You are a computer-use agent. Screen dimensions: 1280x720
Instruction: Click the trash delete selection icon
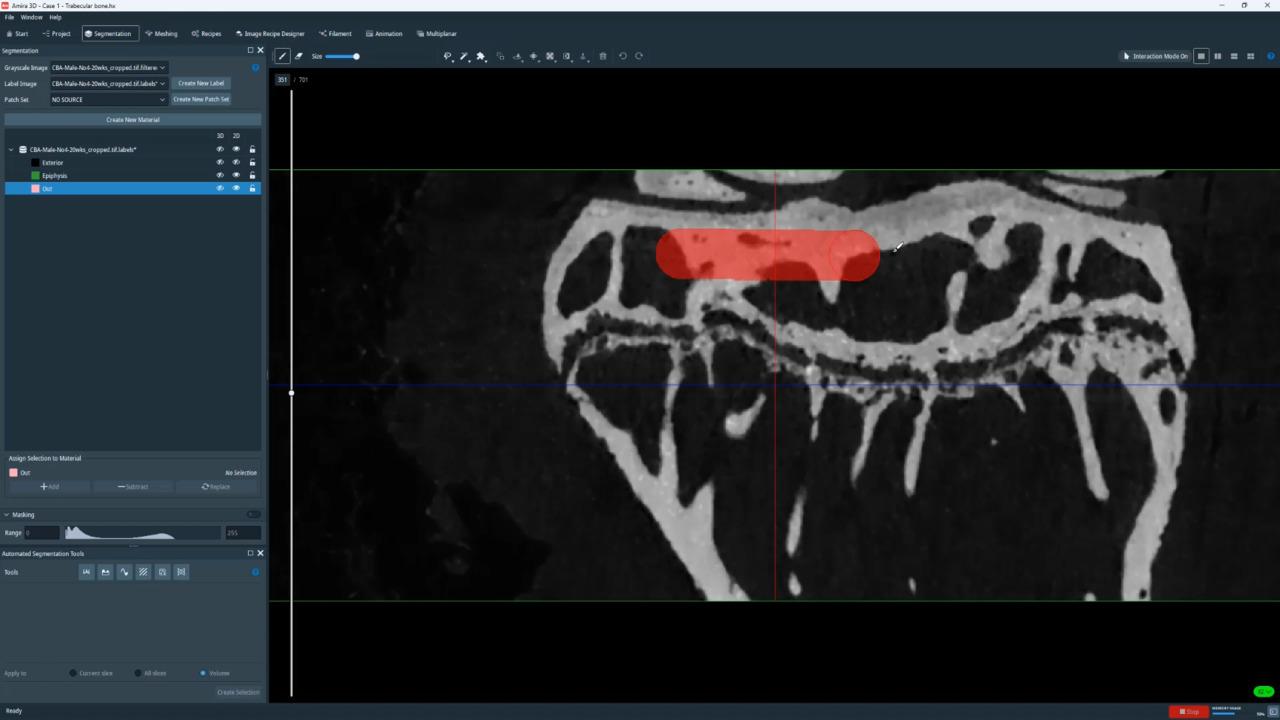pyautogui.click(x=602, y=56)
